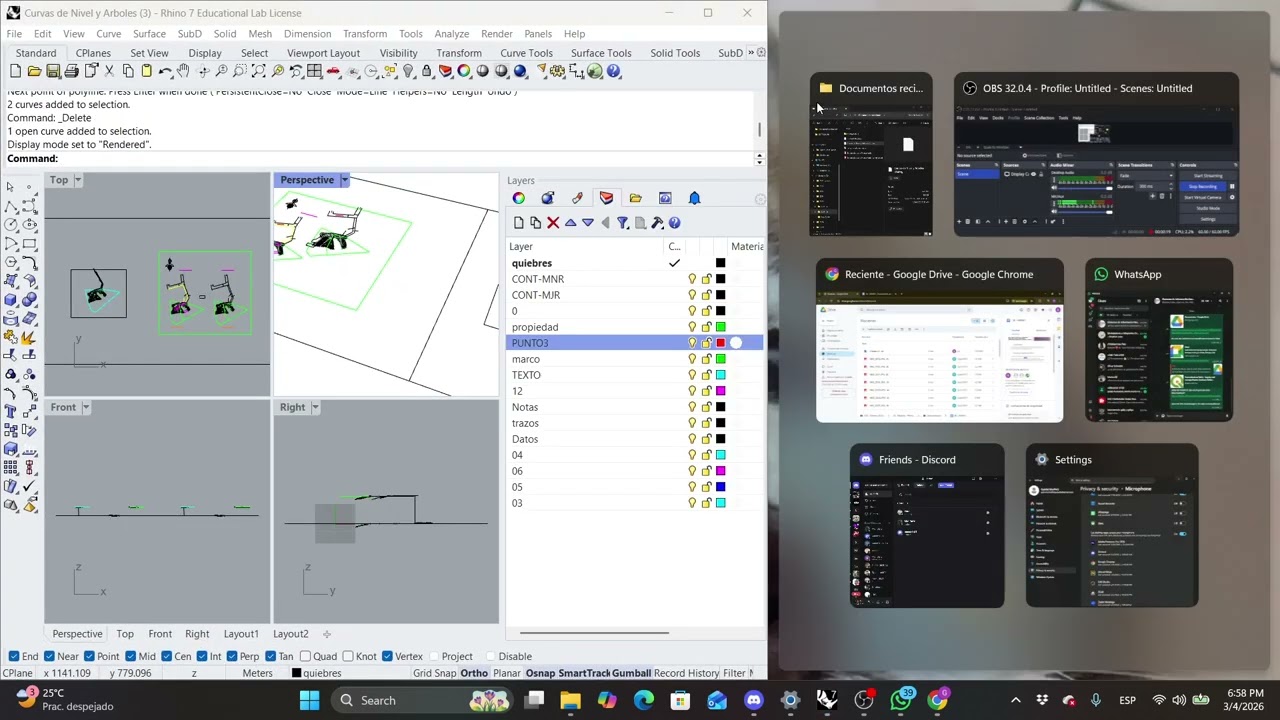
Task: Open the Environments sphere panel tab
Action: pos(547,198)
